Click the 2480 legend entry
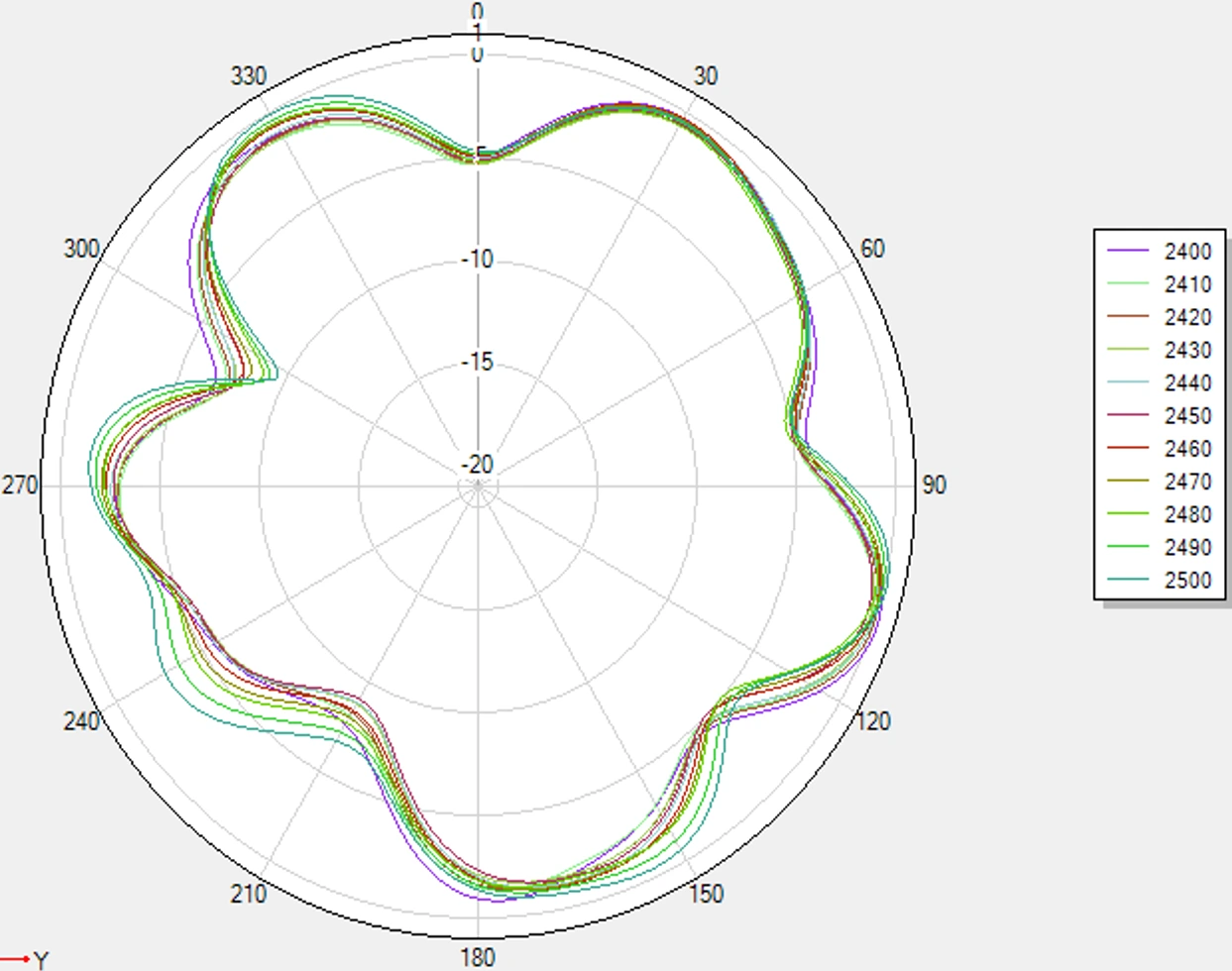Image resolution: width=1232 pixels, height=971 pixels. 1160,513
